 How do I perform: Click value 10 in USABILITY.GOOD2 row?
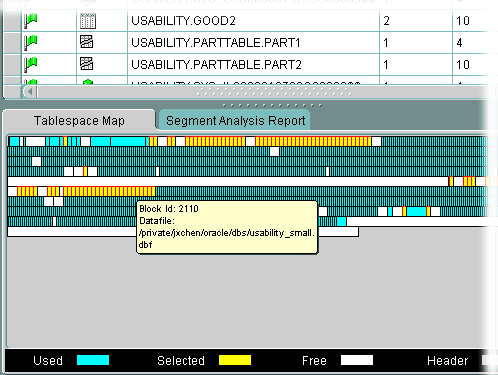pyautogui.click(x=463, y=21)
